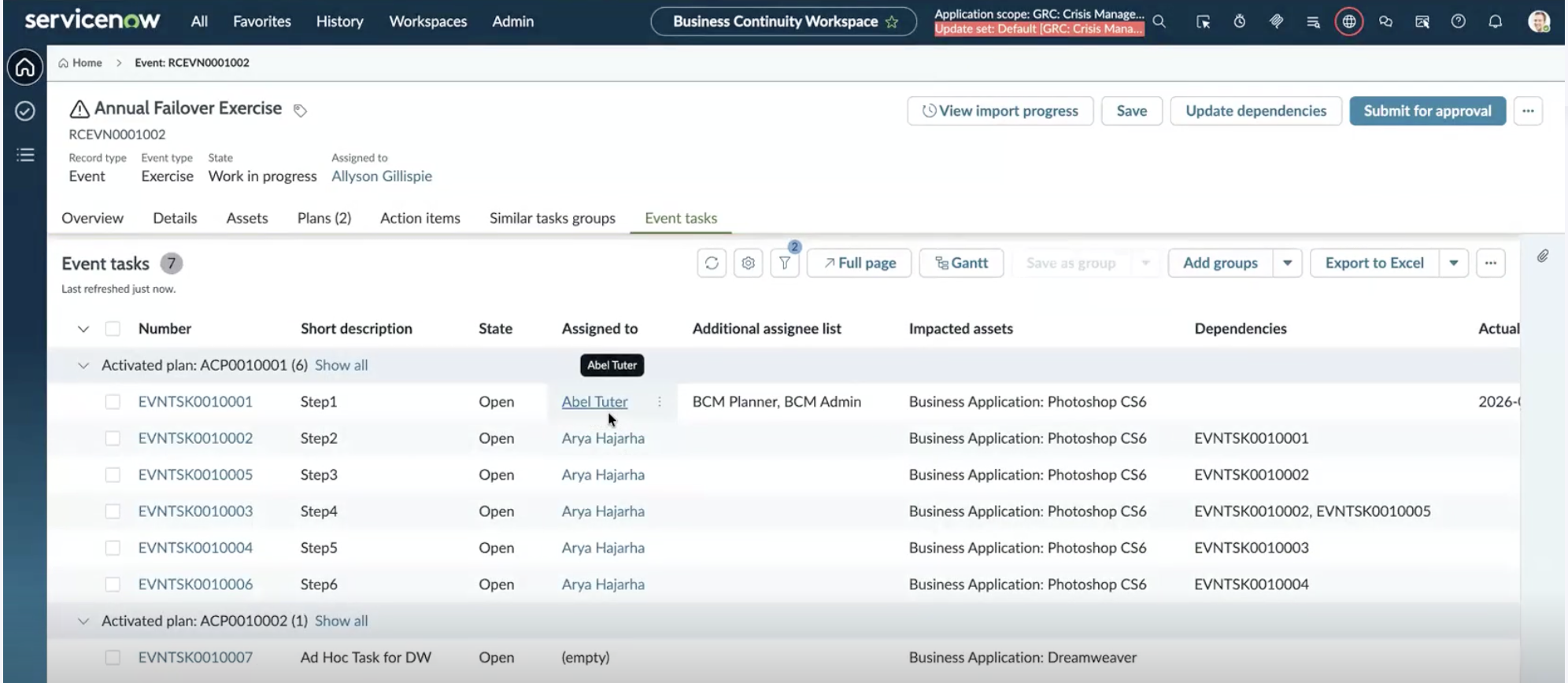The width and height of the screenshot is (1568, 683).
Task: Click the globe scope picker icon
Action: (x=1349, y=22)
